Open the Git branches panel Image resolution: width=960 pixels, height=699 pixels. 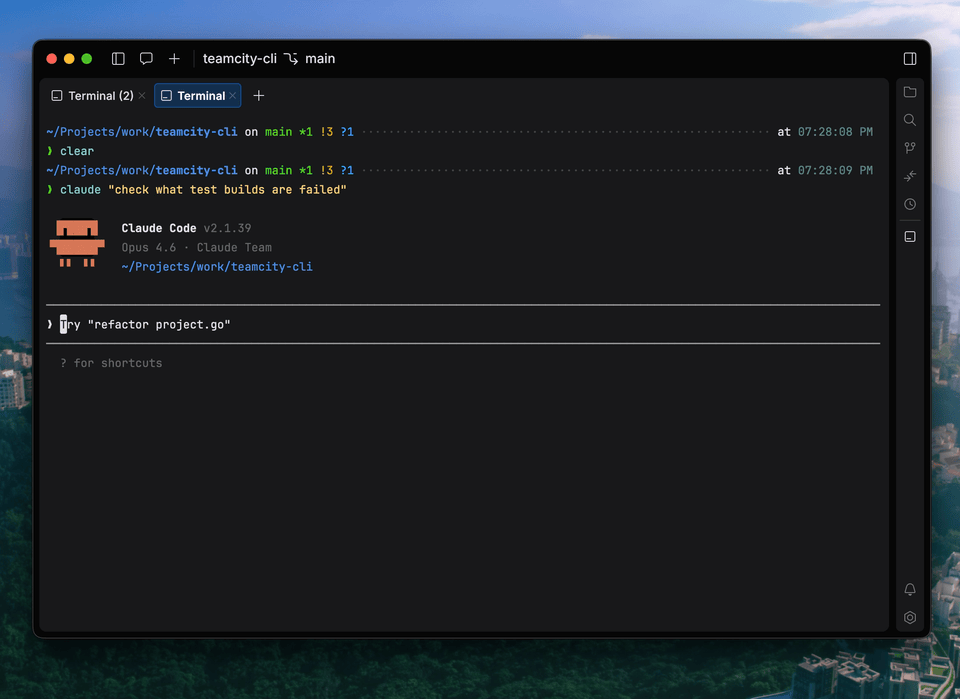point(910,148)
